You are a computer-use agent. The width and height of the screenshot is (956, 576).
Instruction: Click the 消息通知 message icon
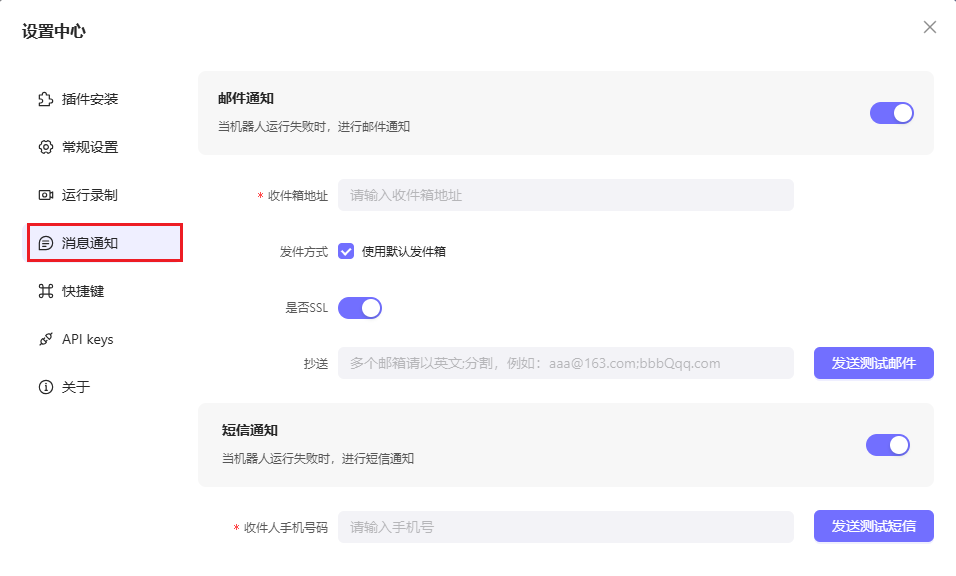[45, 242]
